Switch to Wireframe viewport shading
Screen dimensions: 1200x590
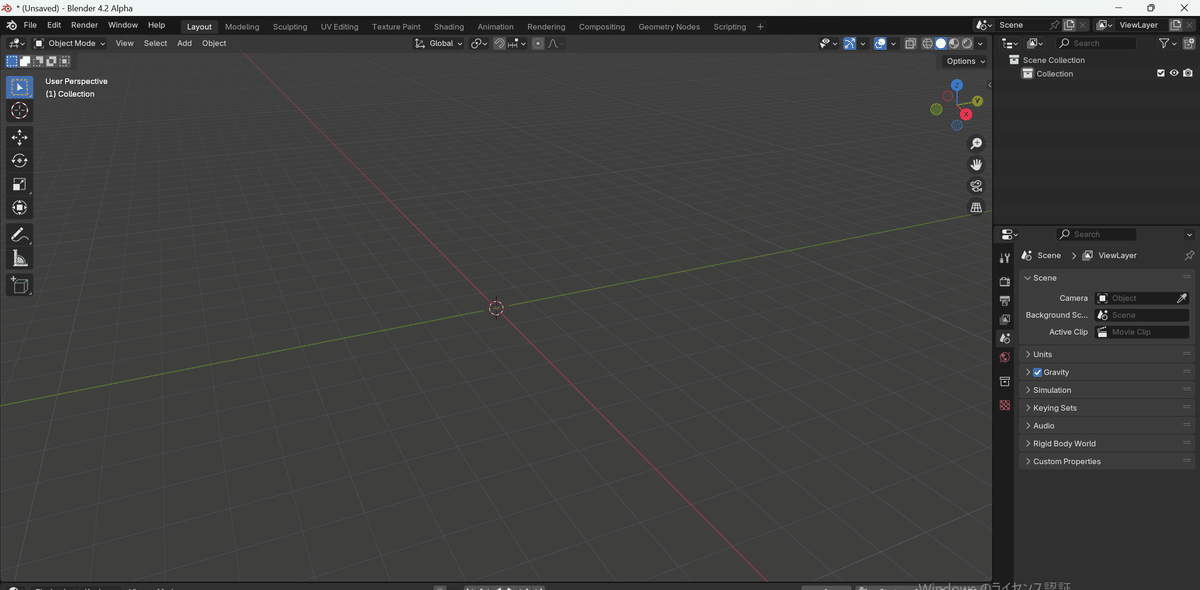pyautogui.click(x=927, y=43)
